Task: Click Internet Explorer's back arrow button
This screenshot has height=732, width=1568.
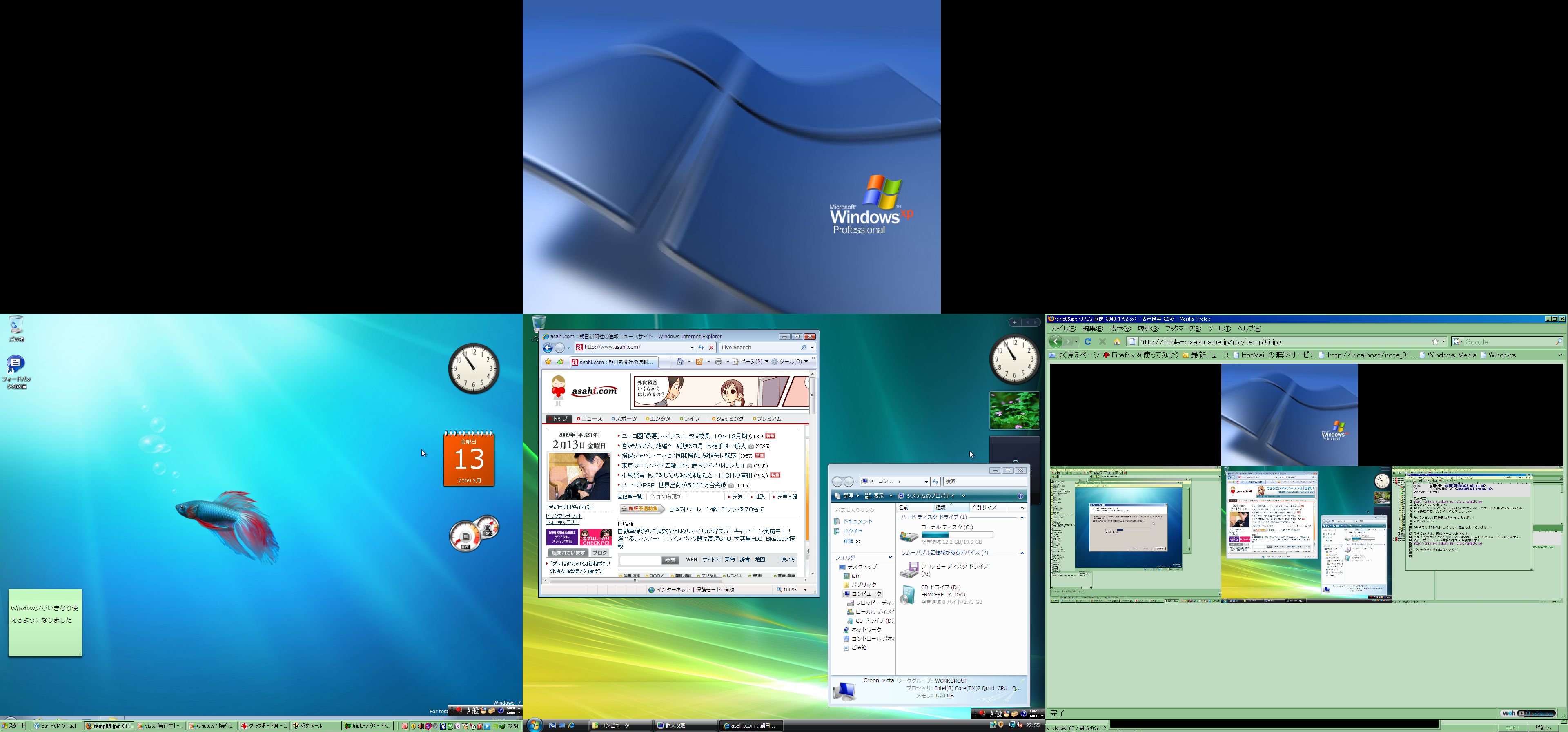Action: pos(547,348)
